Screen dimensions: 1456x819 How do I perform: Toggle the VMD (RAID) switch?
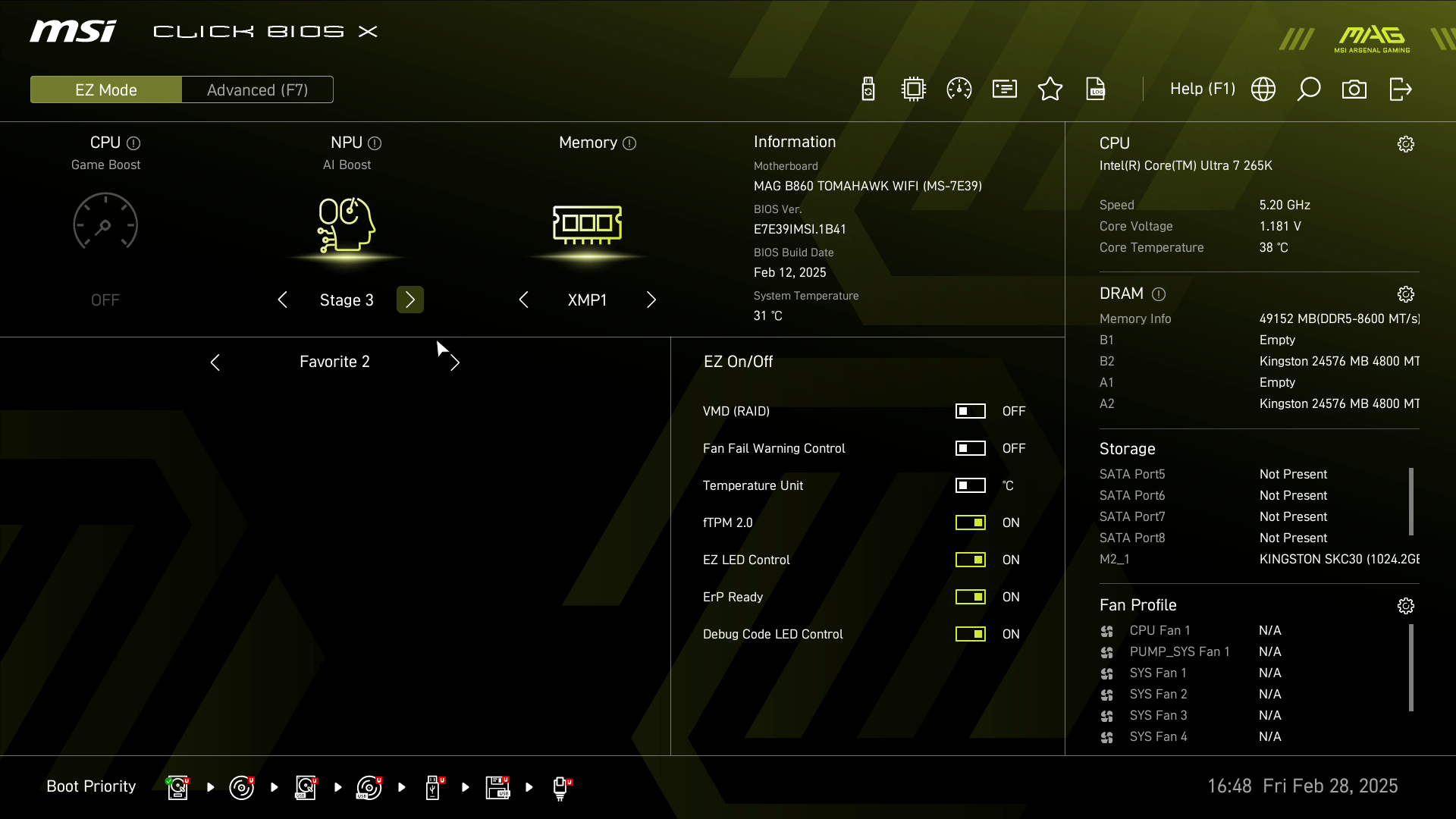click(x=971, y=411)
